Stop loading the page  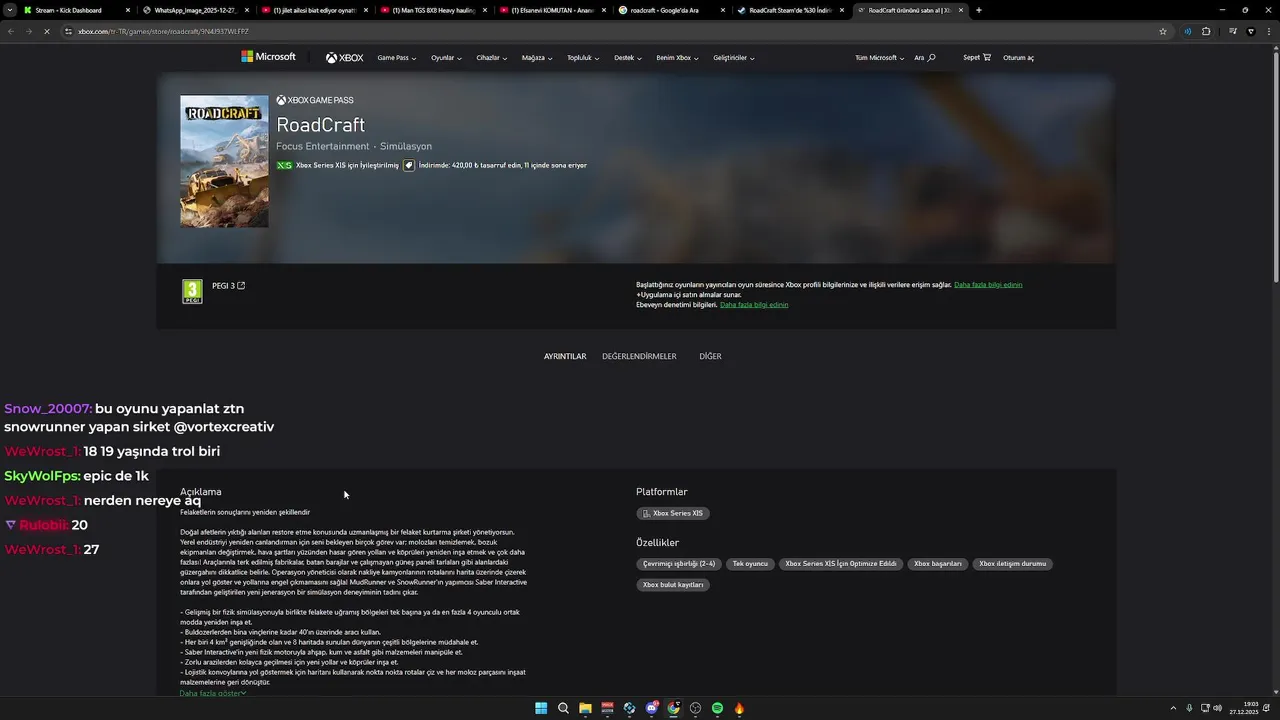click(x=49, y=31)
